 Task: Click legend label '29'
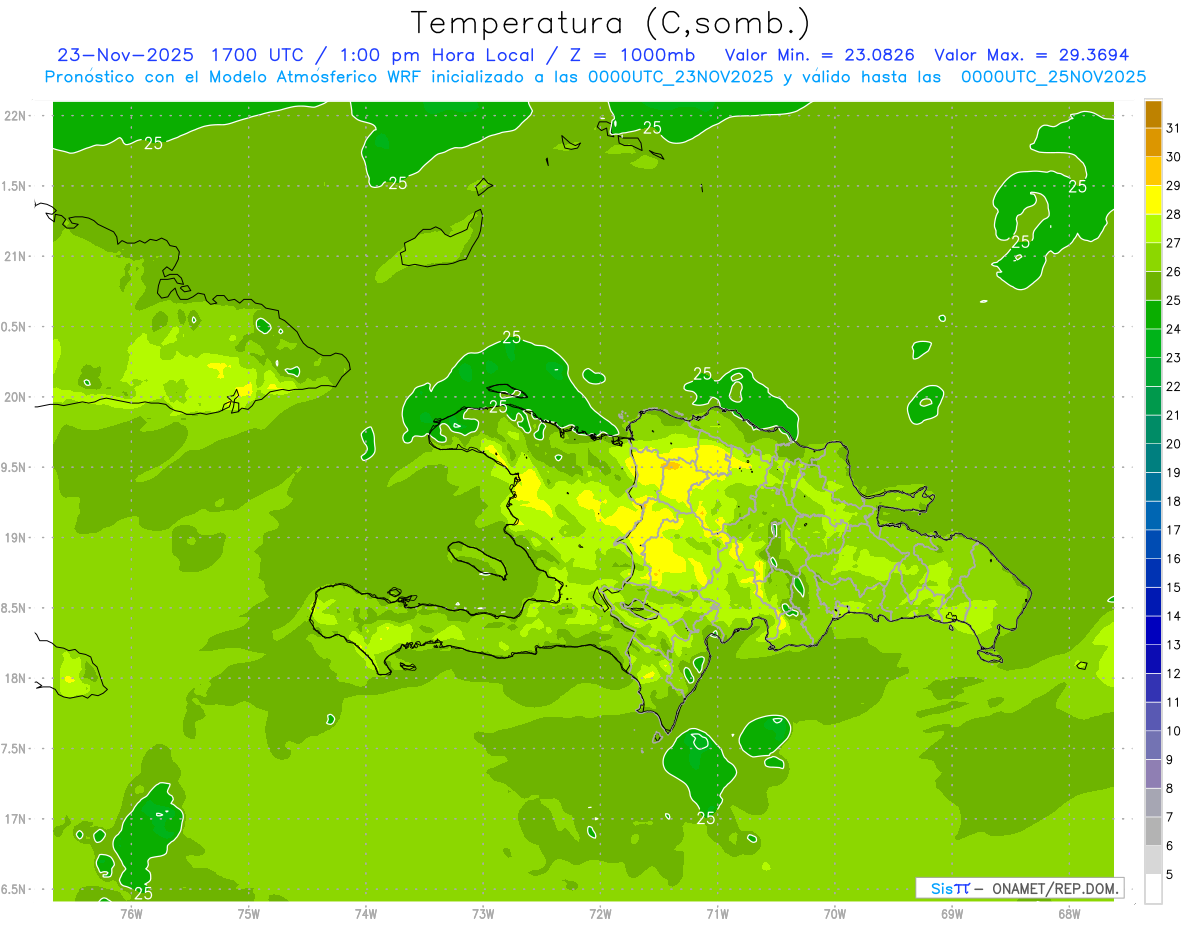click(x=1174, y=185)
